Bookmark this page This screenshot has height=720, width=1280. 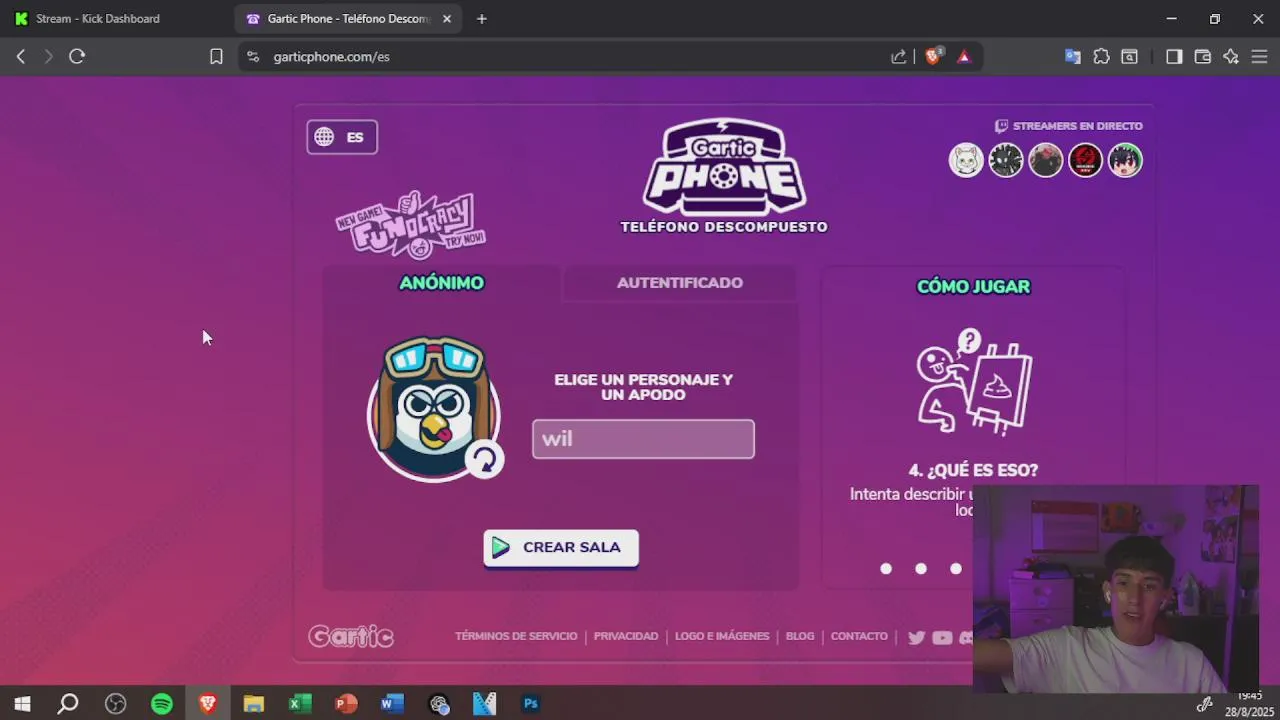216,57
